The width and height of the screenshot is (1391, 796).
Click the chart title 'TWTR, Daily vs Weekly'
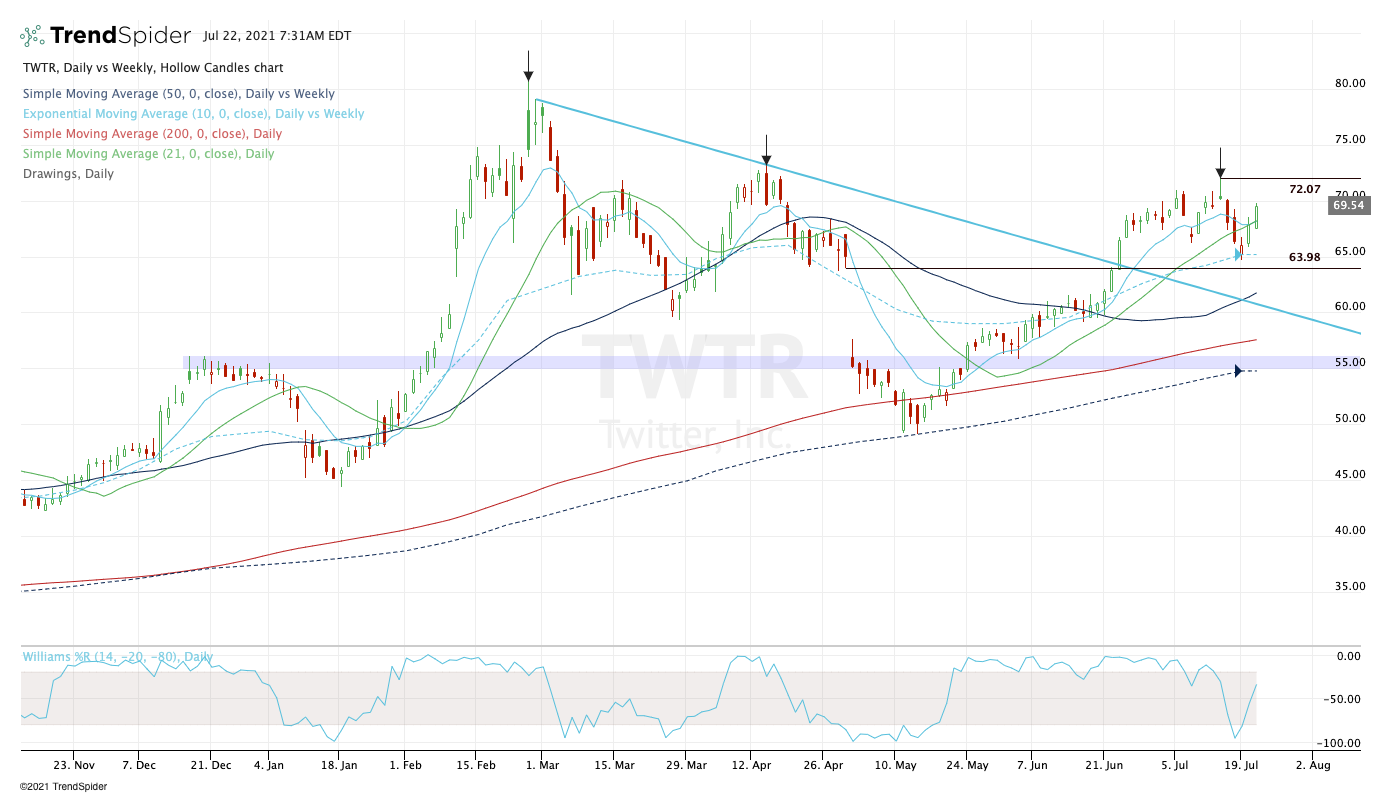click(x=152, y=68)
